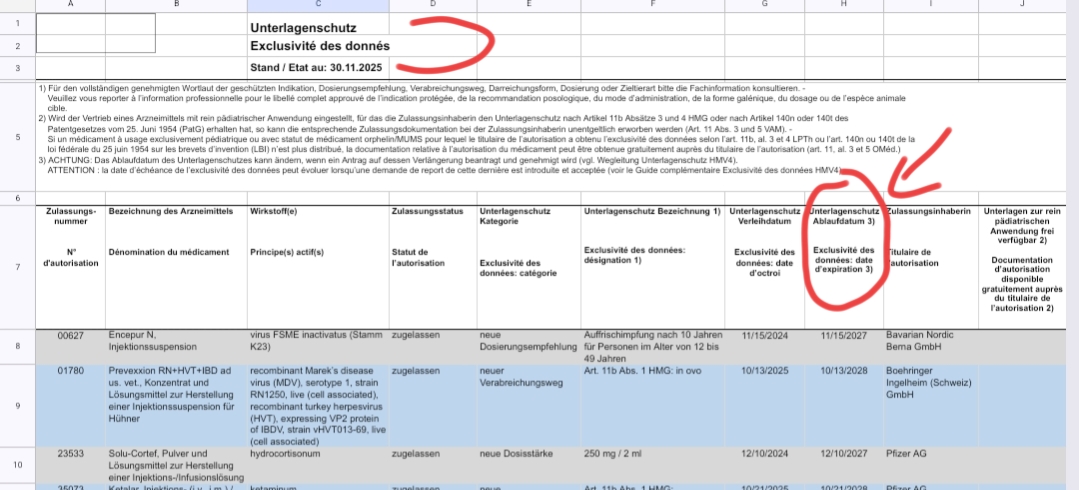
Task: Select row 3 header
Action: (x=18, y=68)
